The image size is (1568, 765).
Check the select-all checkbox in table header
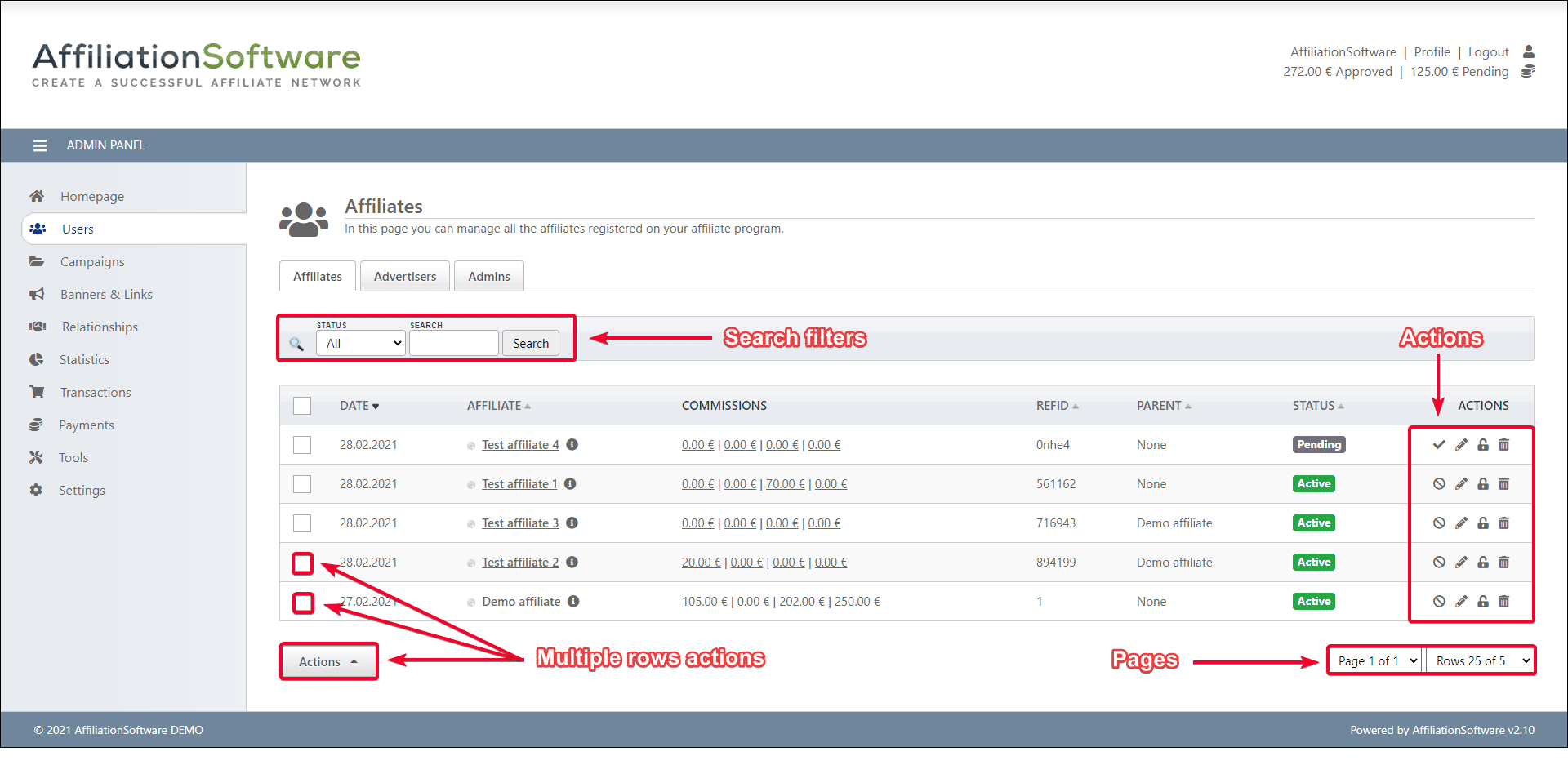click(x=302, y=406)
